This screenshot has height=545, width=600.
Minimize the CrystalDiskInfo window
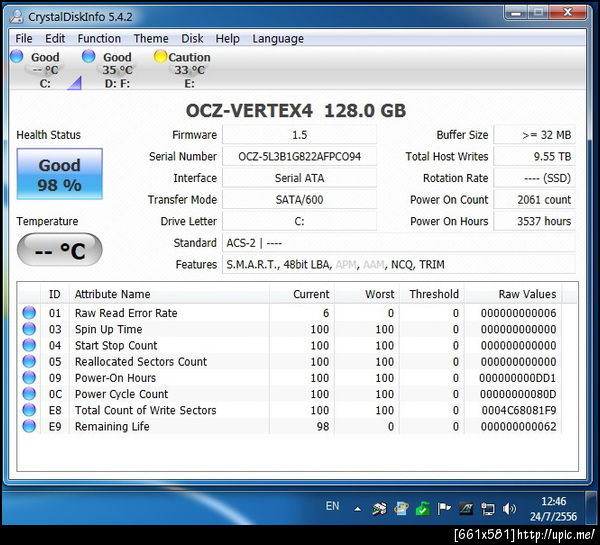tap(516, 13)
